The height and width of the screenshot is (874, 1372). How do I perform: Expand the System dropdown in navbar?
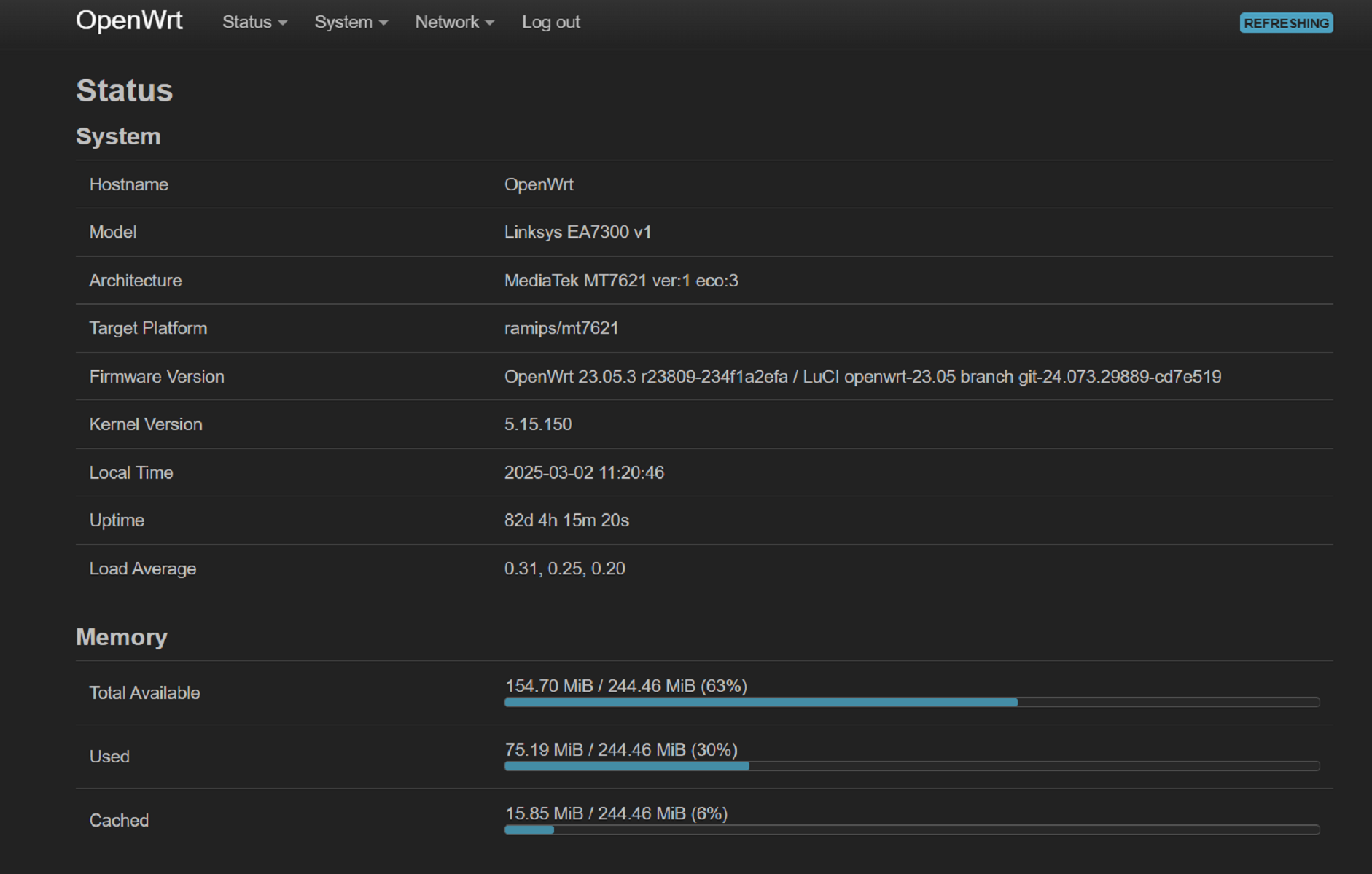344,22
